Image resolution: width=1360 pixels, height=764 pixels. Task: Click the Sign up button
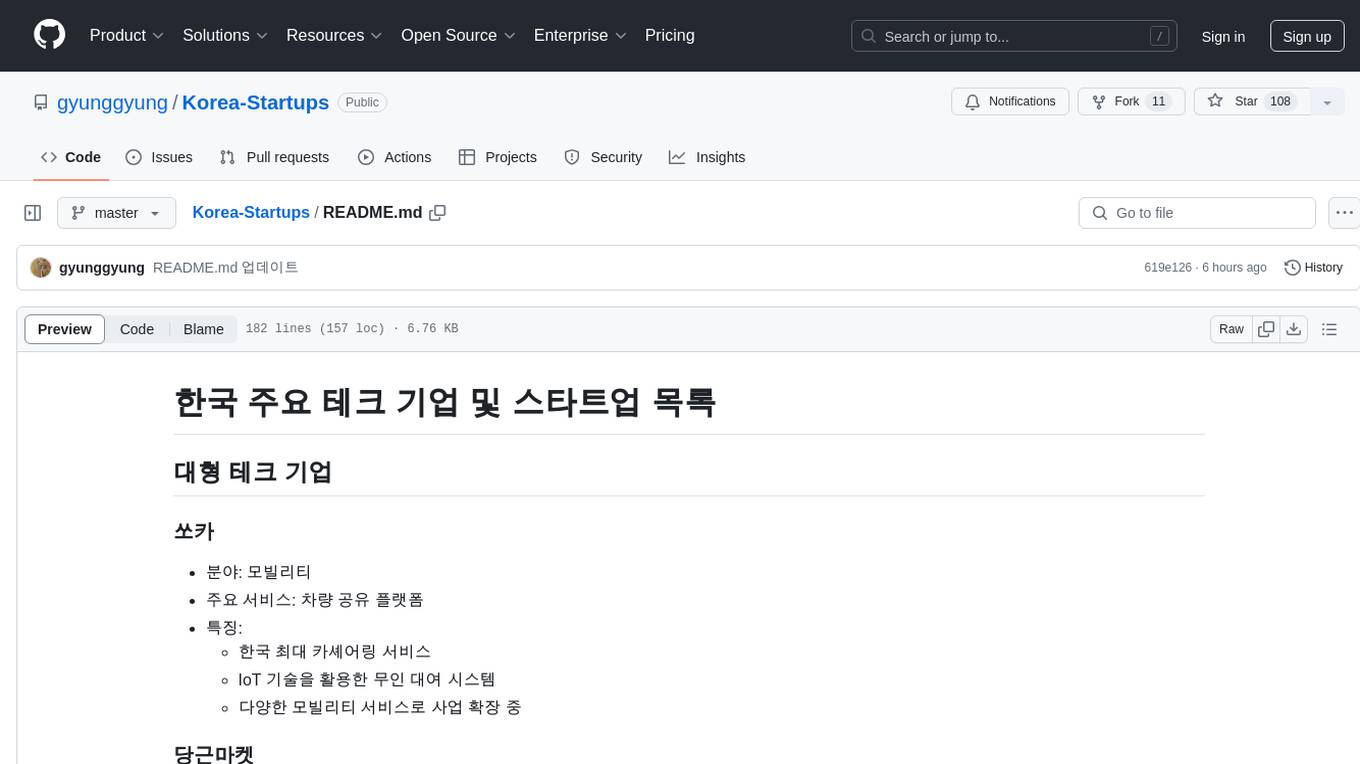pyautogui.click(x=1307, y=36)
